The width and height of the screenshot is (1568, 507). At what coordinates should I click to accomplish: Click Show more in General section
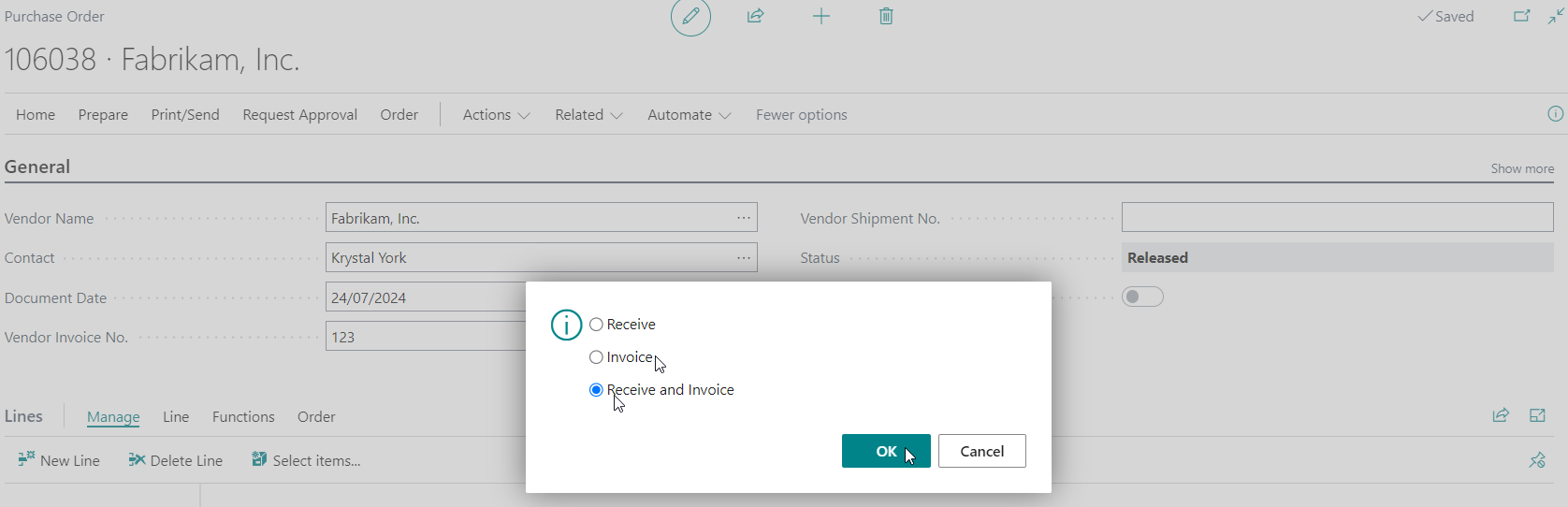tap(1522, 168)
